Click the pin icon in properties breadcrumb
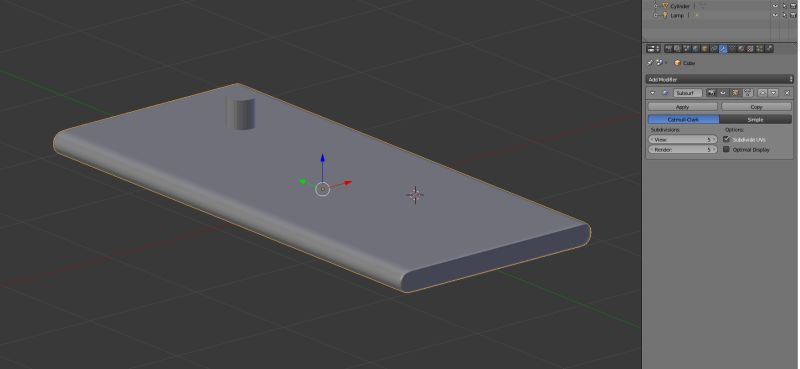 pyautogui.click(x=651, y=62)
